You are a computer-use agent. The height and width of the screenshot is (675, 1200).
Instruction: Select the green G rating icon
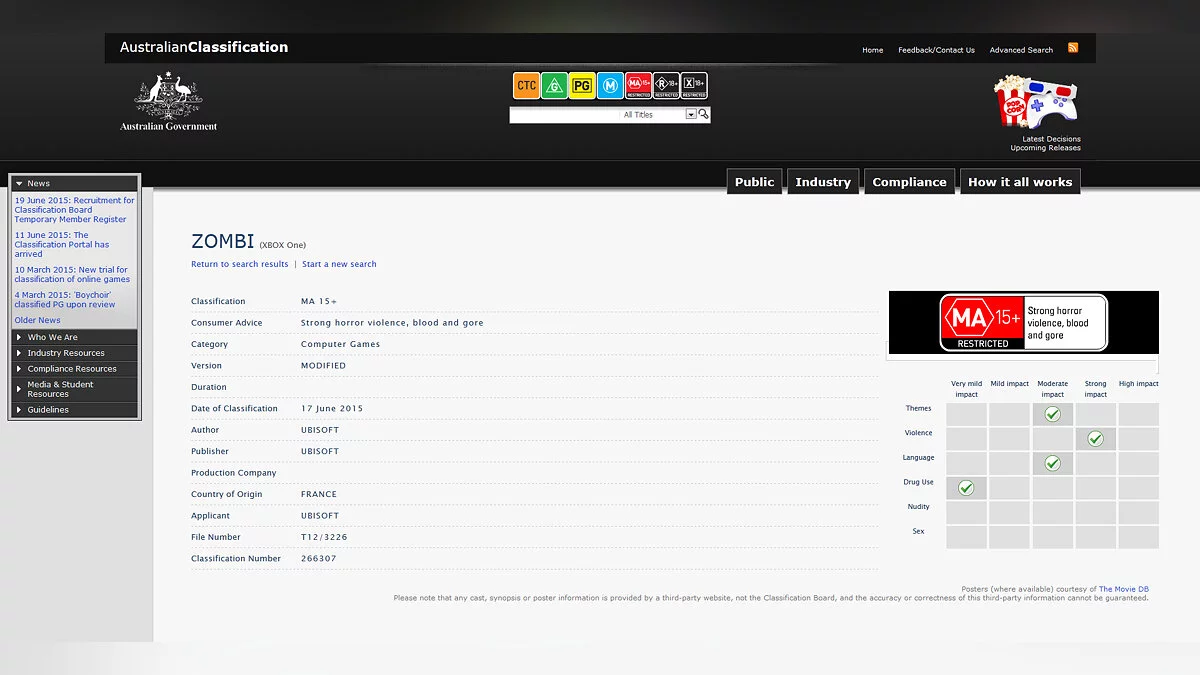tap(554, 86)
